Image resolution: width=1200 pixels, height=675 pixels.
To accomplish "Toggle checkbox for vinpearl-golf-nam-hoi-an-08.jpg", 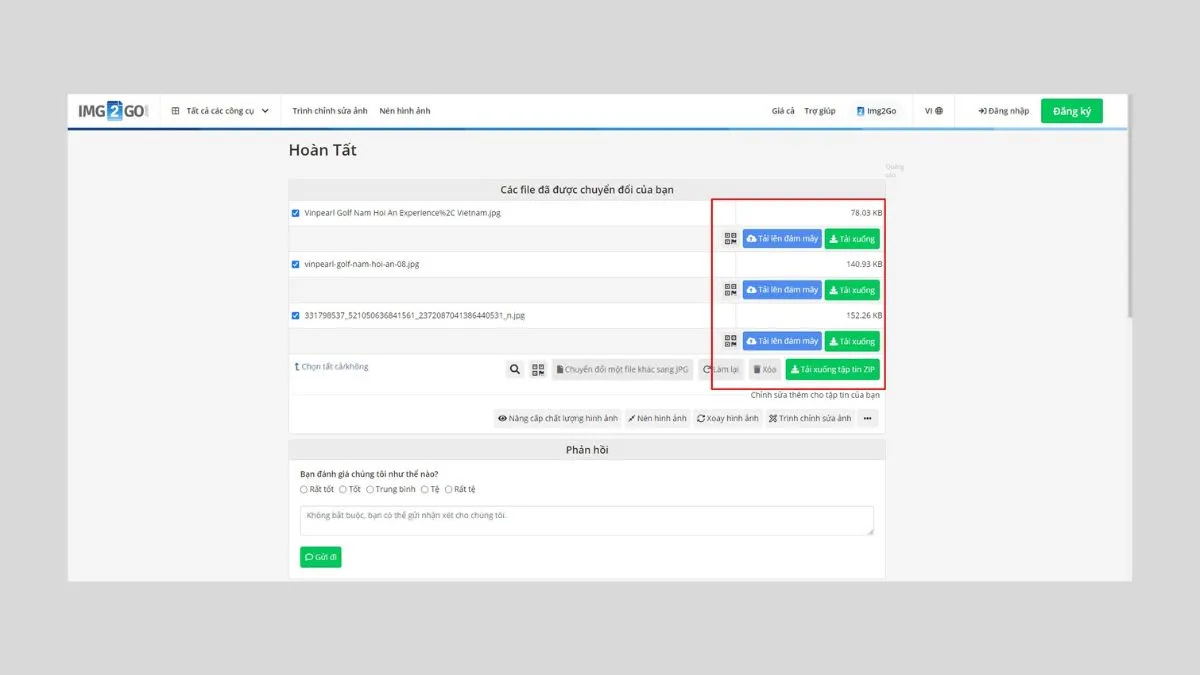I will pyautogui.click(x=295, y=264).
